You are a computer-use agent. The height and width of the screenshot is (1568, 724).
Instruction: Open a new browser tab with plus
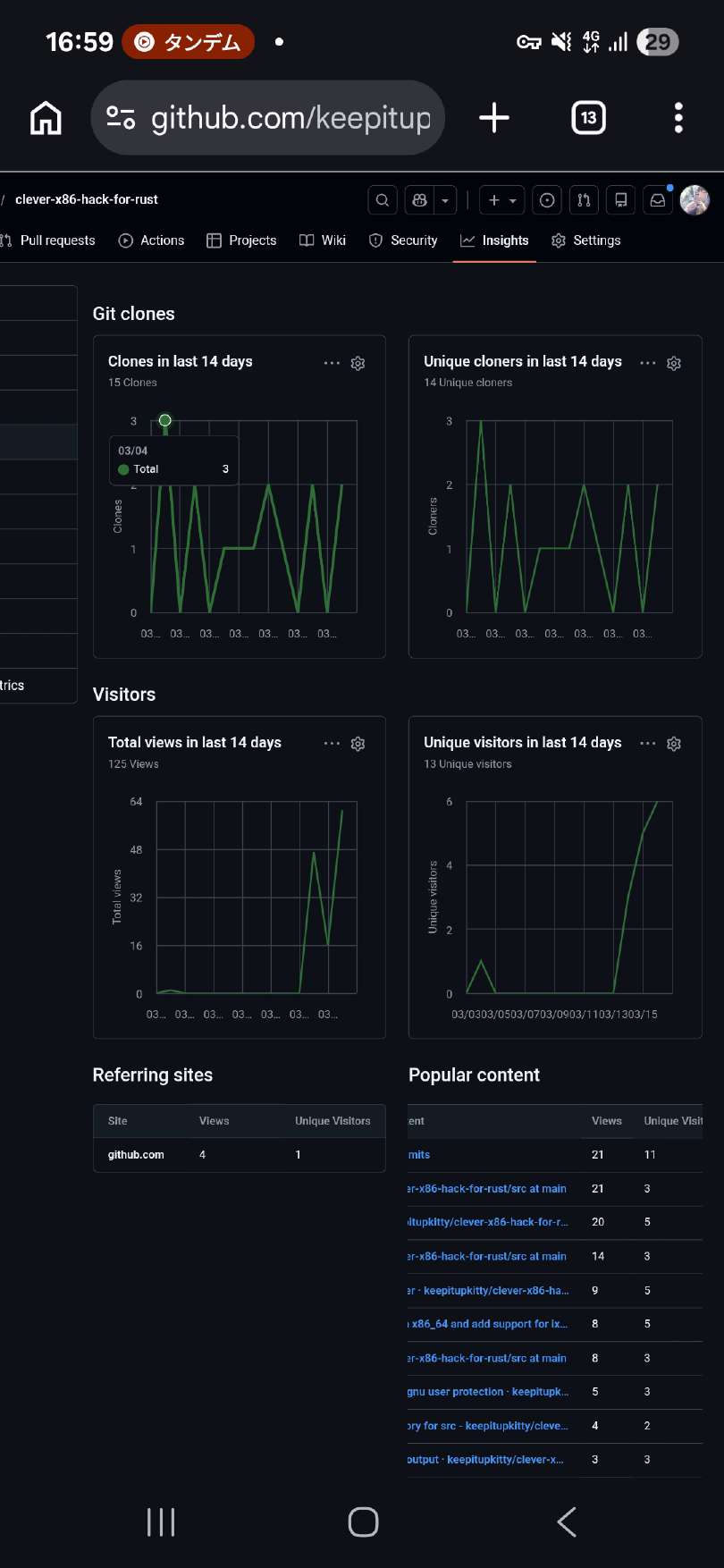pos(494,118)
